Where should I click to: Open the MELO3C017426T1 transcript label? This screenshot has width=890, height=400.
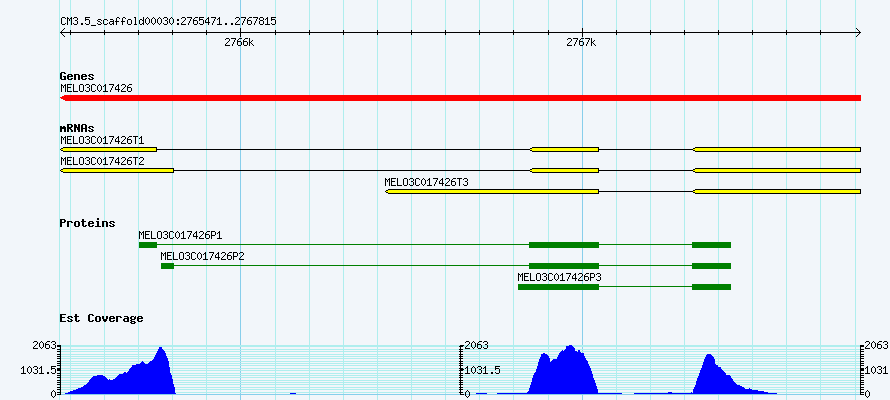click(102, 140)
